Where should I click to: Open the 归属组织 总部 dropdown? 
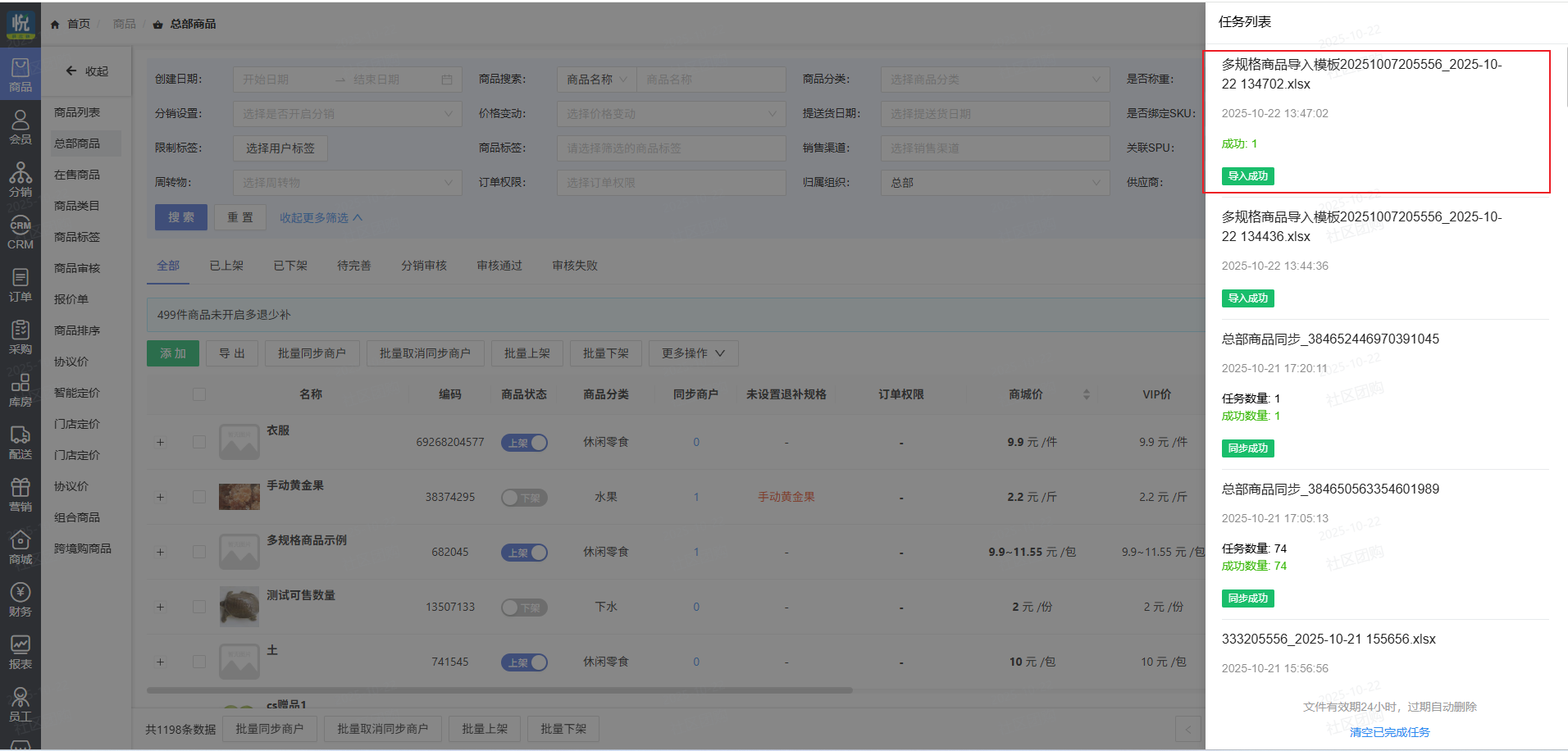coord(995,183)
